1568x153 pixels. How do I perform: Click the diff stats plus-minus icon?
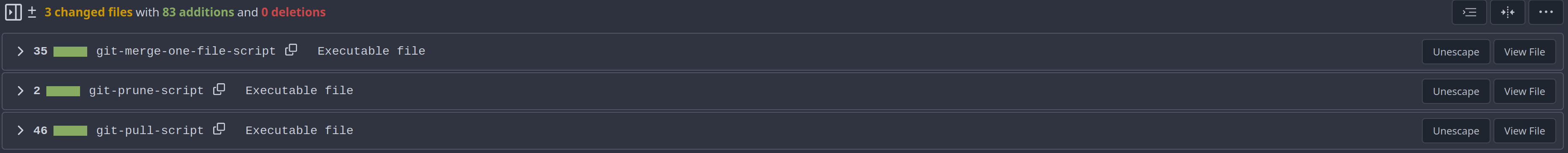32,12
